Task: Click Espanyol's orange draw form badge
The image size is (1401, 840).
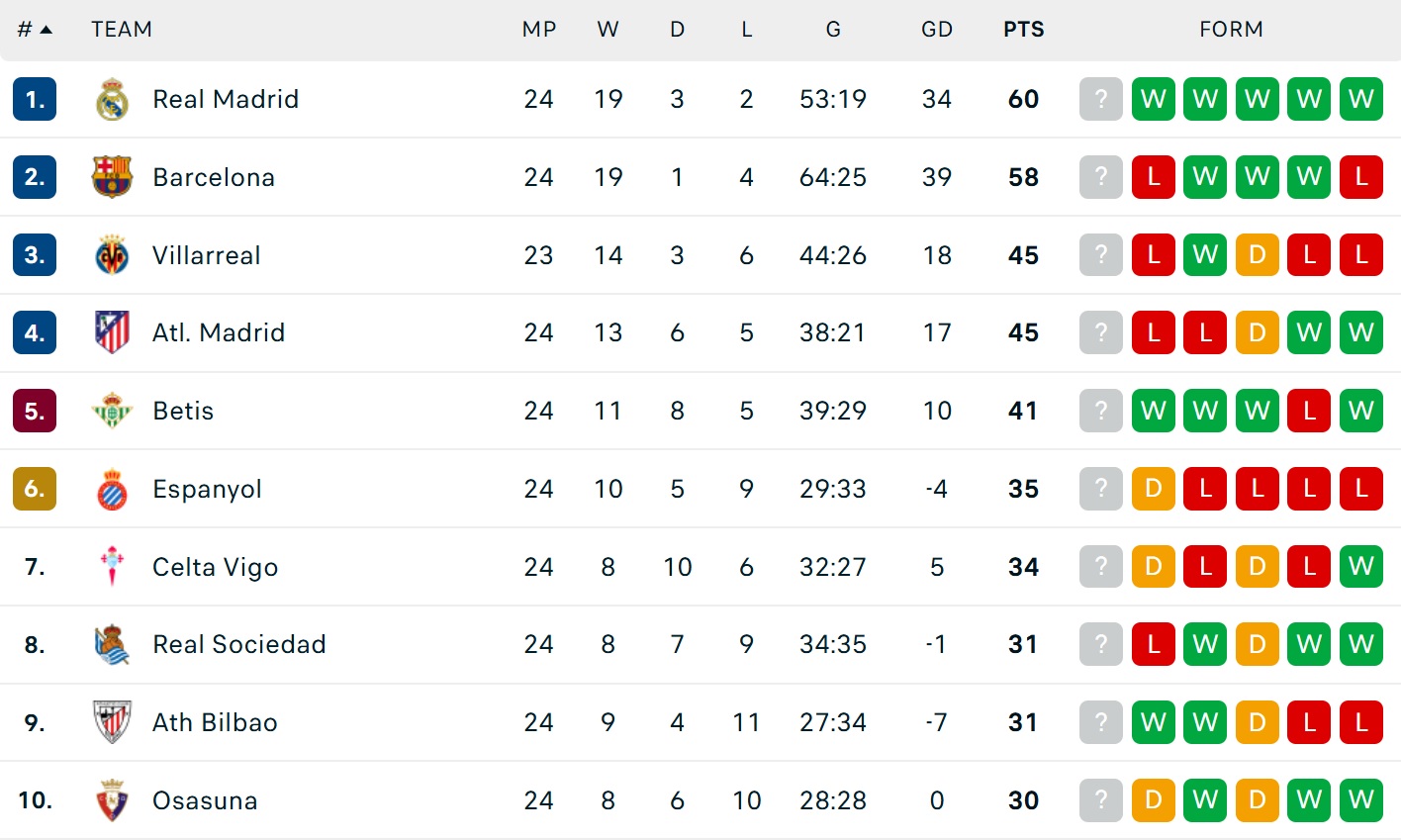Action: click(1154, 489)
